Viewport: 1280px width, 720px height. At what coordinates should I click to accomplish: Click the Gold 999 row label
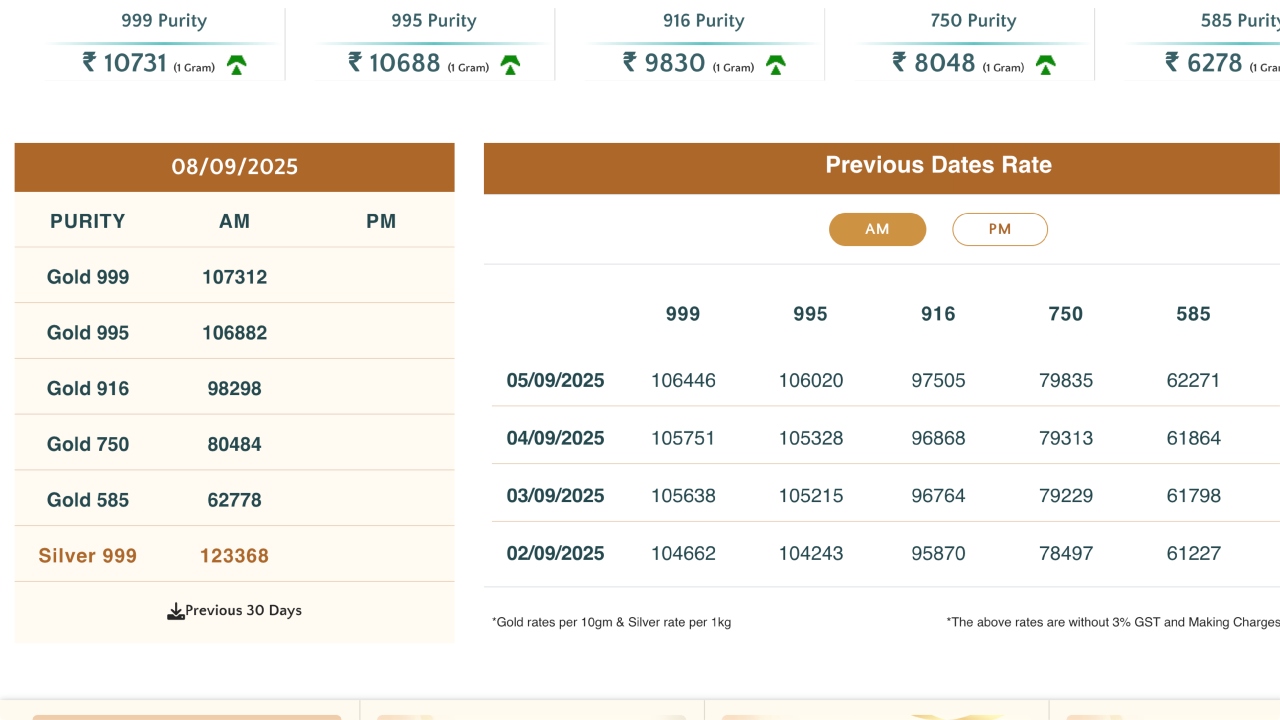pos(88,278)
